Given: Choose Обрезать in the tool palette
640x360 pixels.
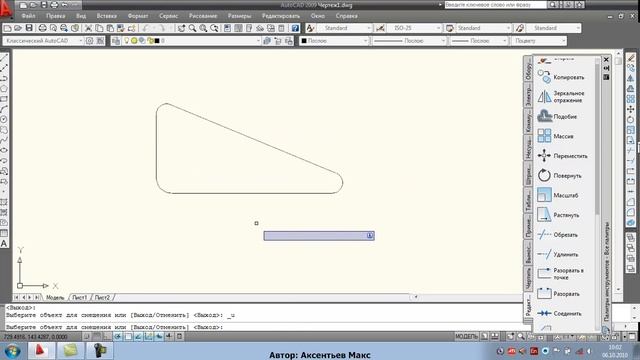Looking at the screenshot, I should point(558,235).
